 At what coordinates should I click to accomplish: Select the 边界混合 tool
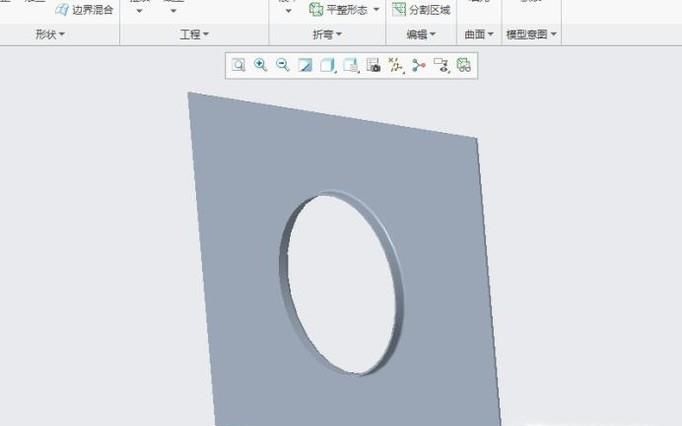coord(84,10)
